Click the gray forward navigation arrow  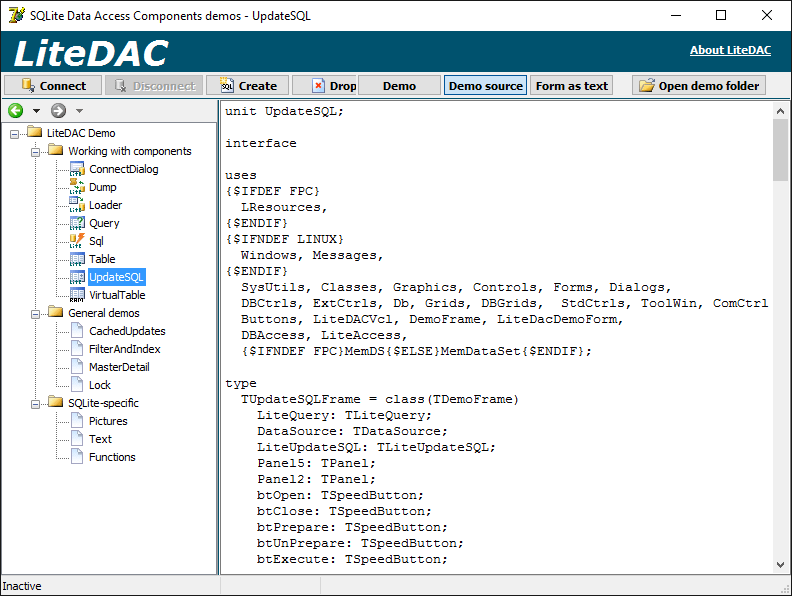(58, 111)
